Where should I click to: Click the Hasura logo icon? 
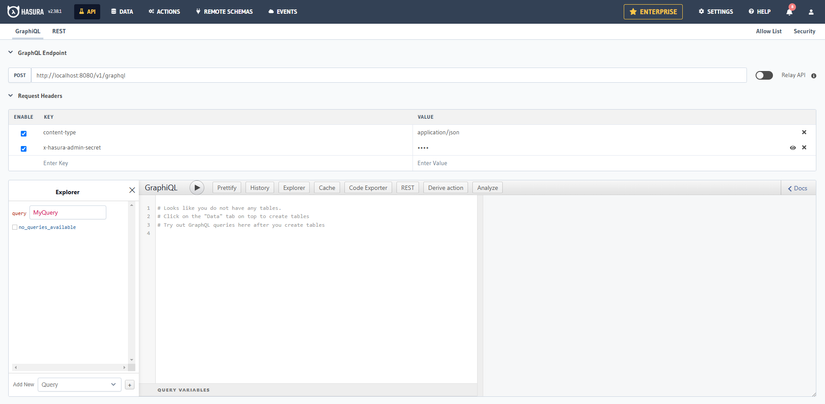(x=14, y=11)
